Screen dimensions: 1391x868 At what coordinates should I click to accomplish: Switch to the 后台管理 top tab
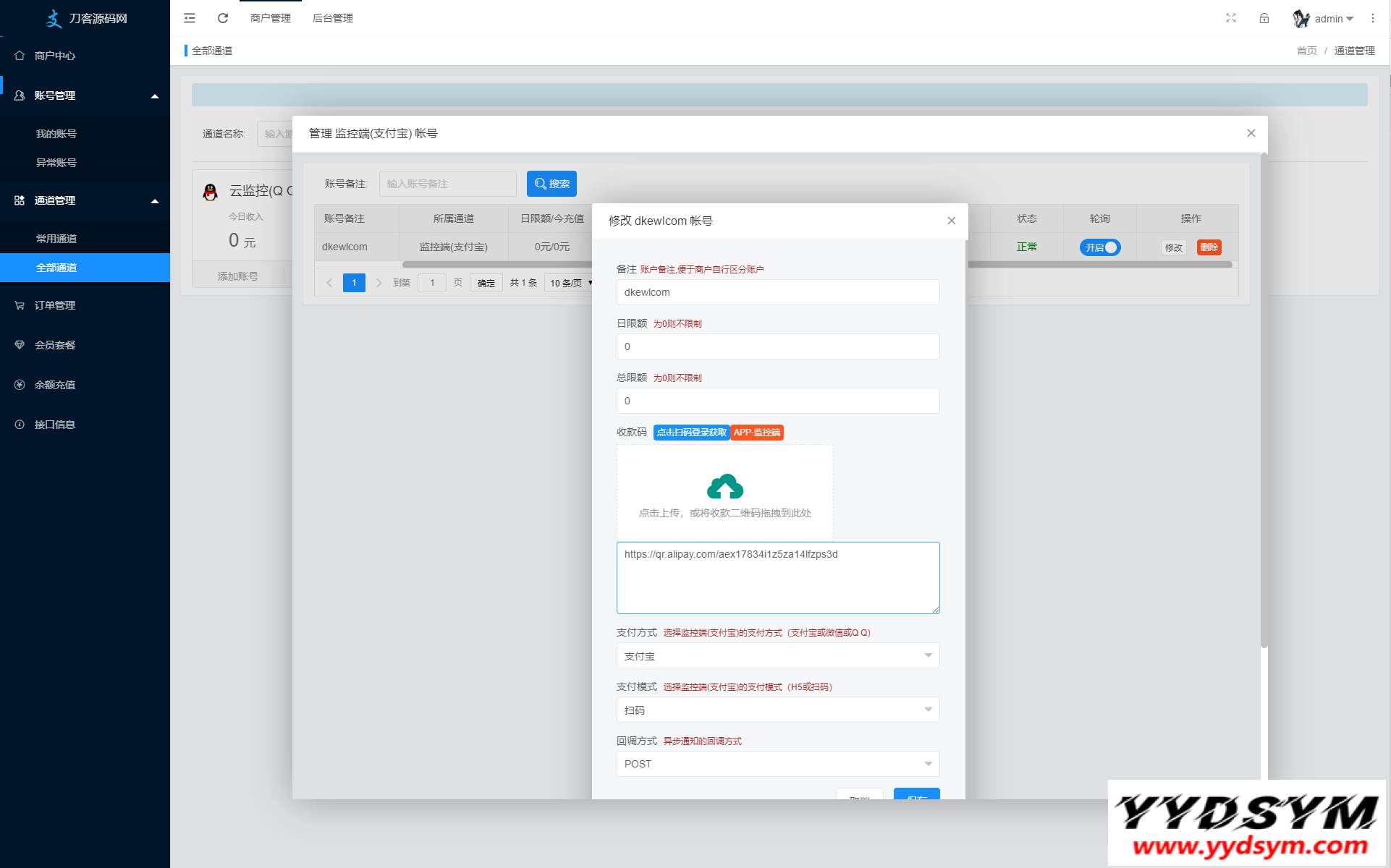pyautogui.click(x=332, y=18)
